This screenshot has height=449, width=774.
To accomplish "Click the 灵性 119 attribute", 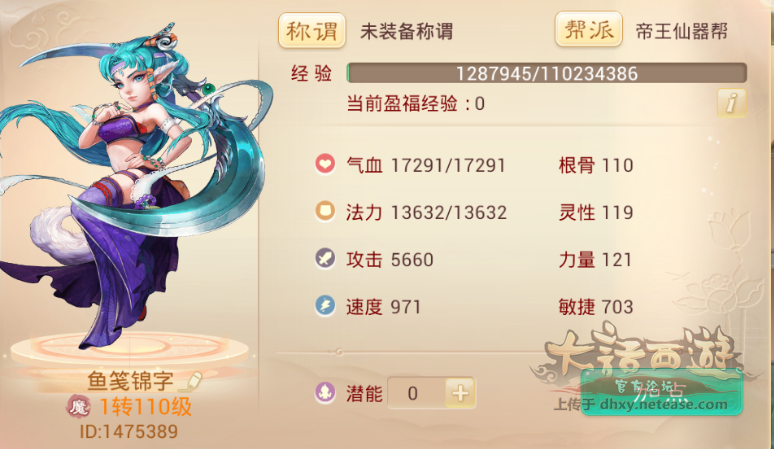I will tap(596, 213).
